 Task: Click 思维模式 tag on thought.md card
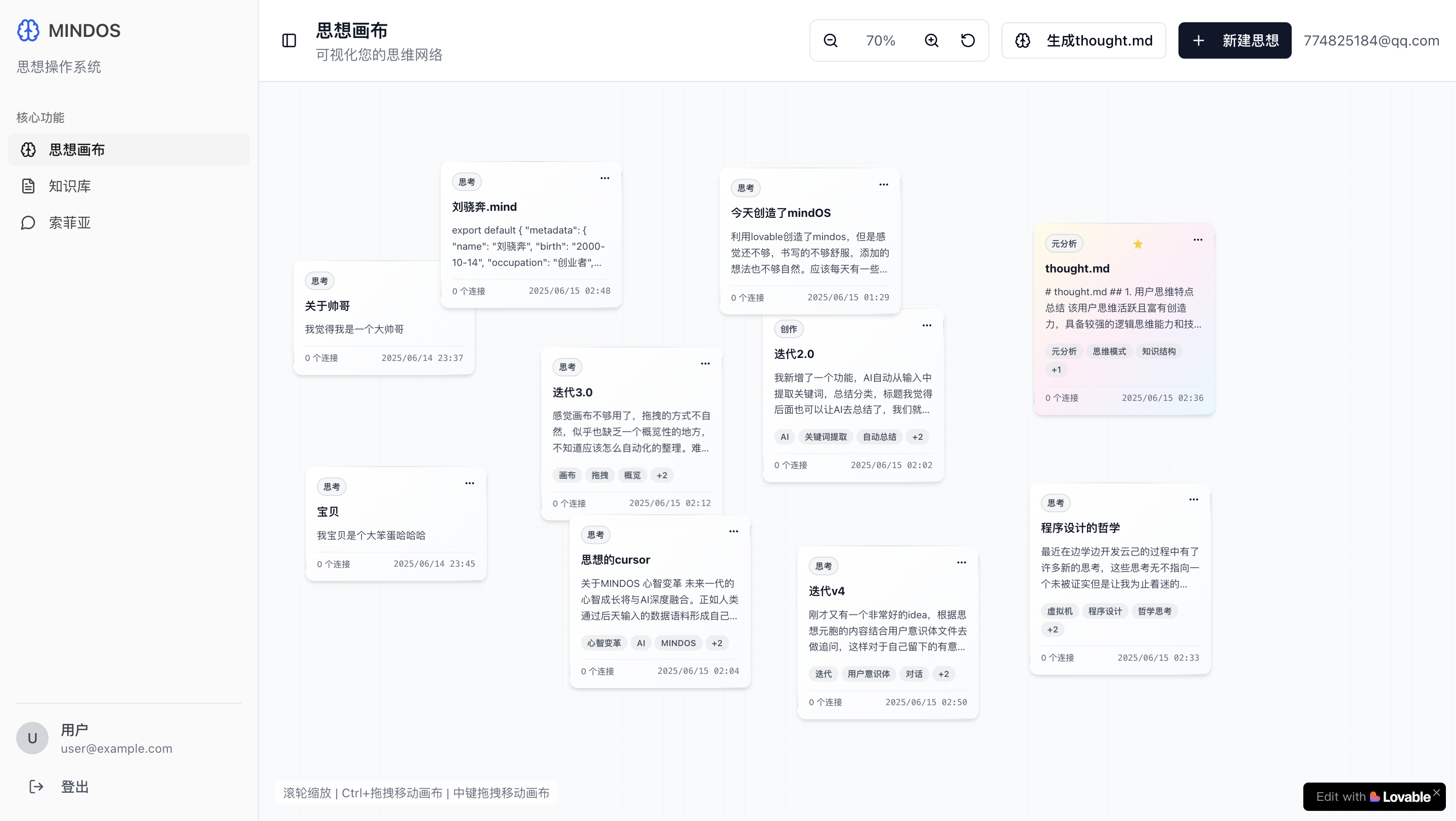(x=1109, y=351)
